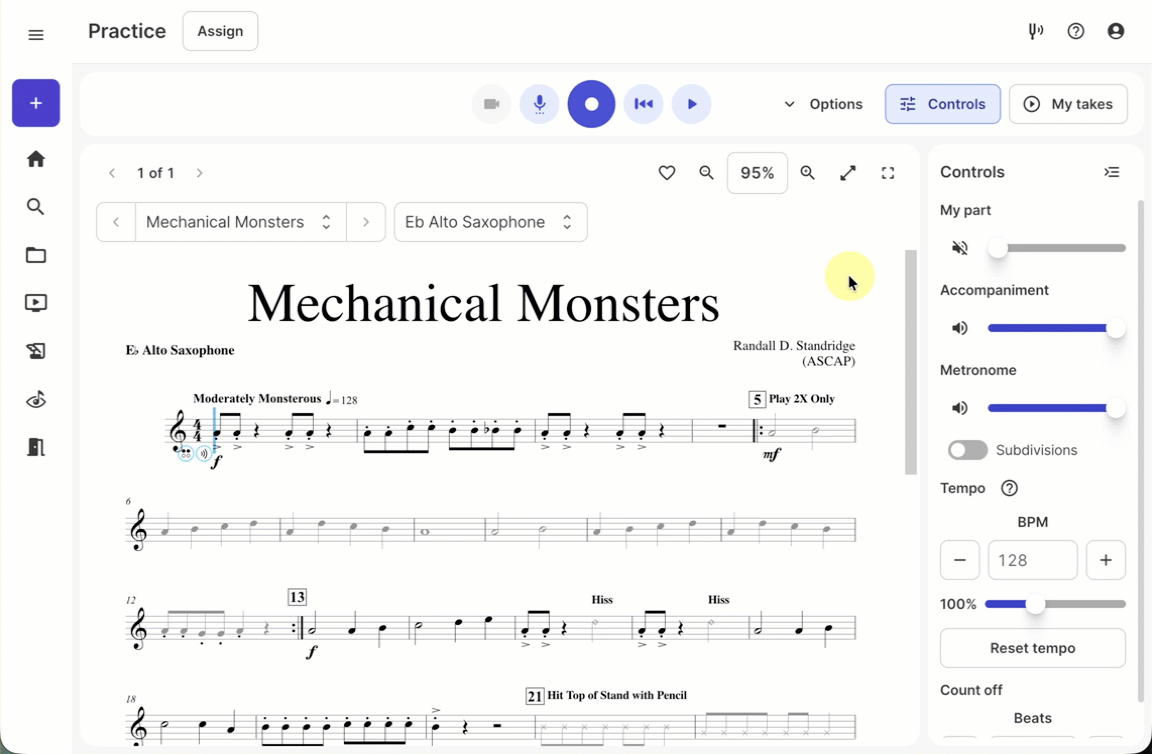The width and height of the screenshot is (1152, 754).
Task: Decrease BPM with minus button
Action: pyautogui.click(x=960, y=560)
